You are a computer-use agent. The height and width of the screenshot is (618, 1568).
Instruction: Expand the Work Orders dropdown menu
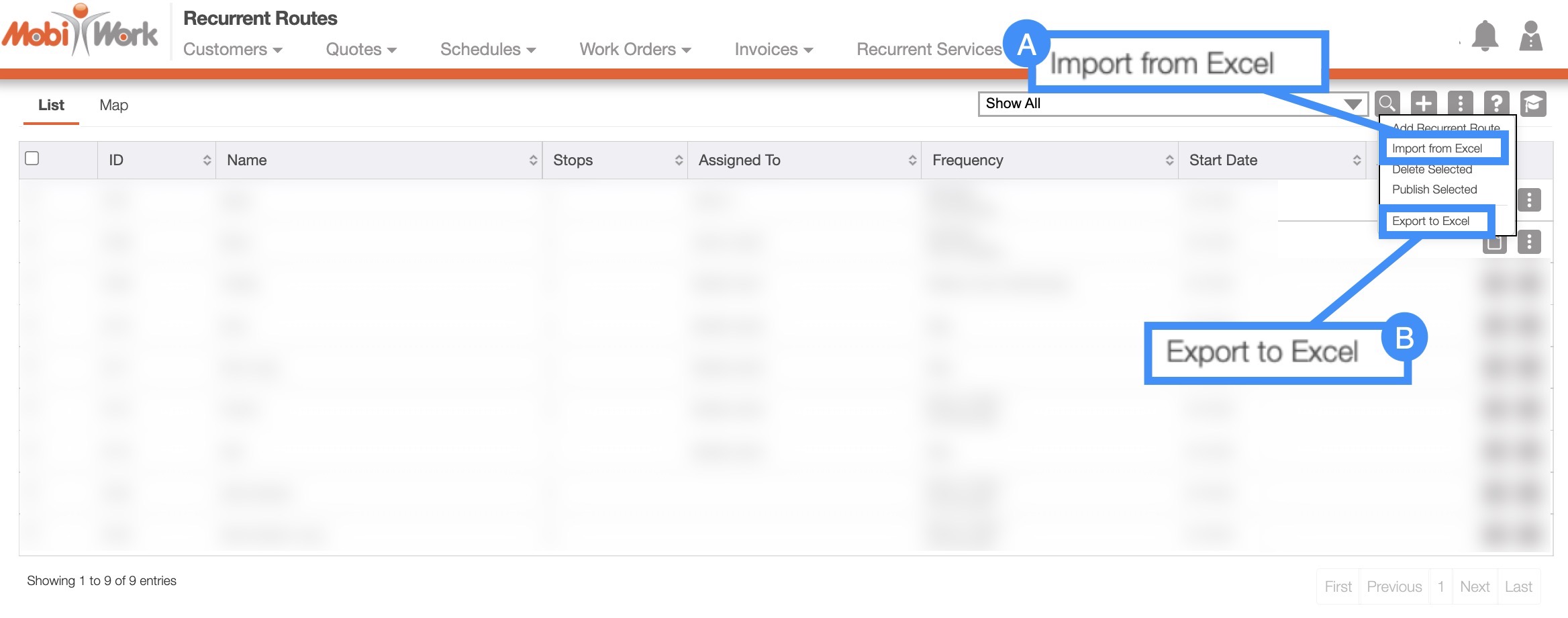point(635,50)
